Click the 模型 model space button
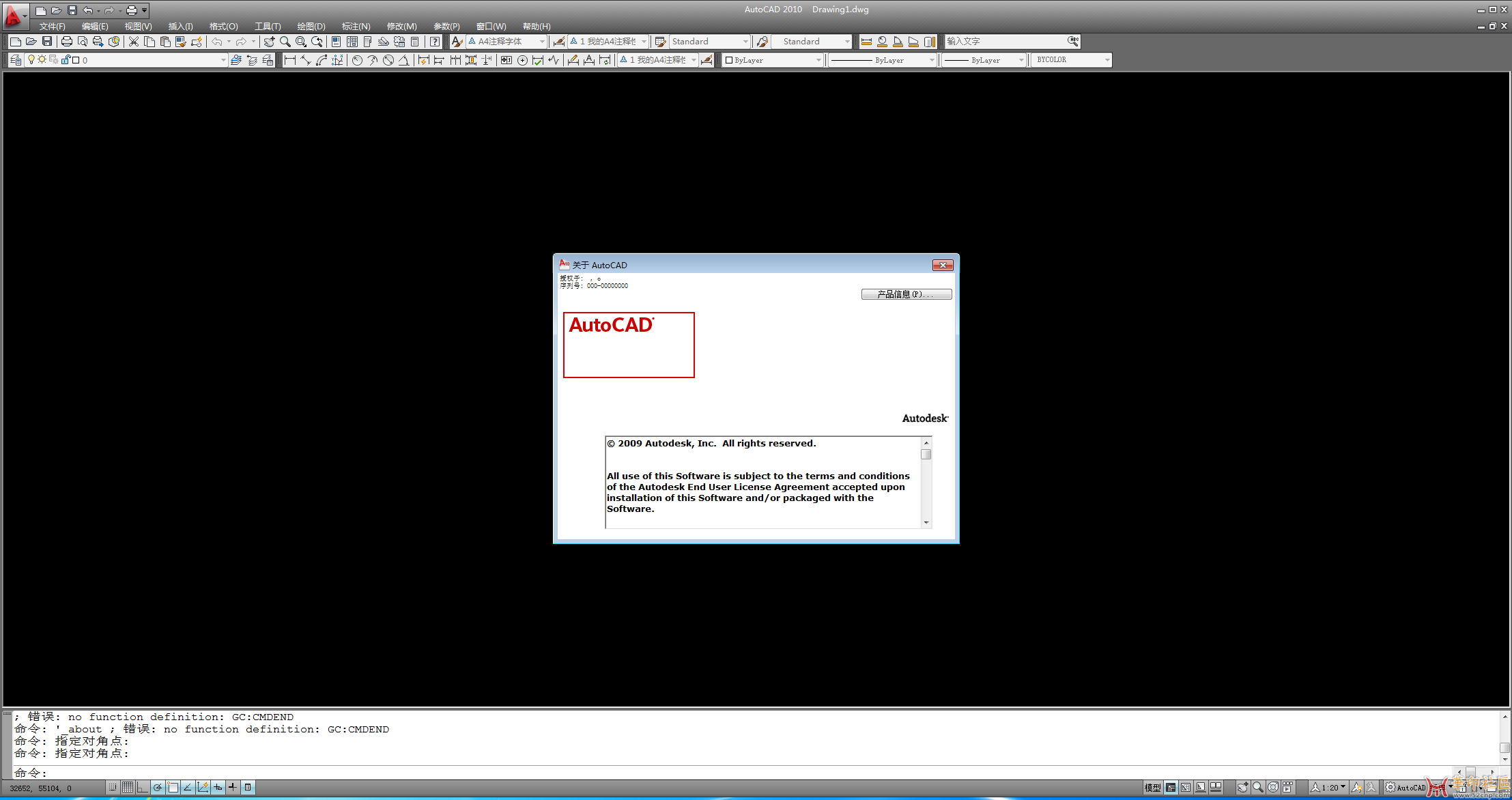Image resolution: width=1512 pixels, height=800 pixels. [1152, 787]
